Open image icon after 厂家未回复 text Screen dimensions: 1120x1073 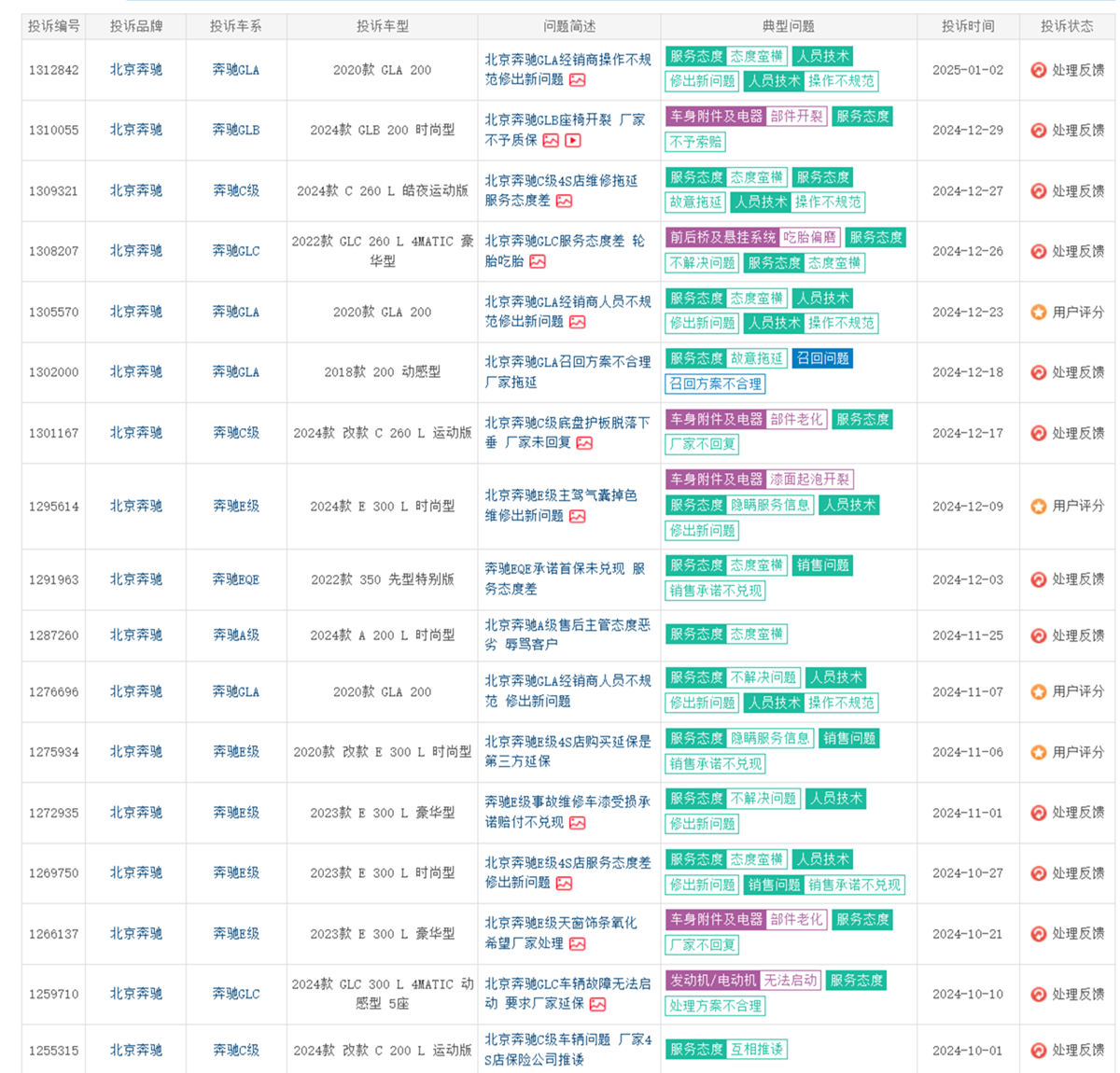click(584, 443)
